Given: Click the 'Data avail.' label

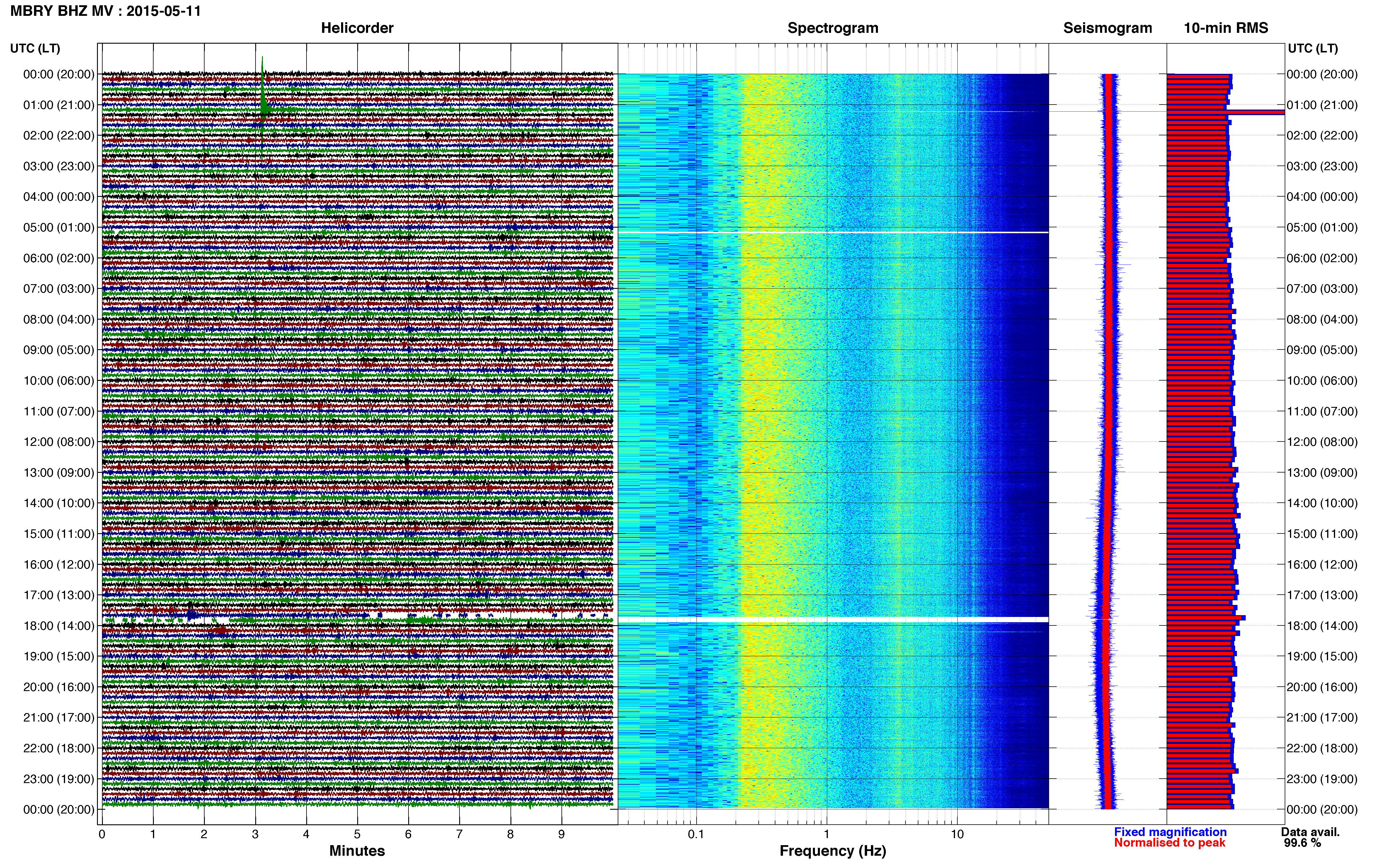Looking at the screenshot, I should tap(1310, 832).
